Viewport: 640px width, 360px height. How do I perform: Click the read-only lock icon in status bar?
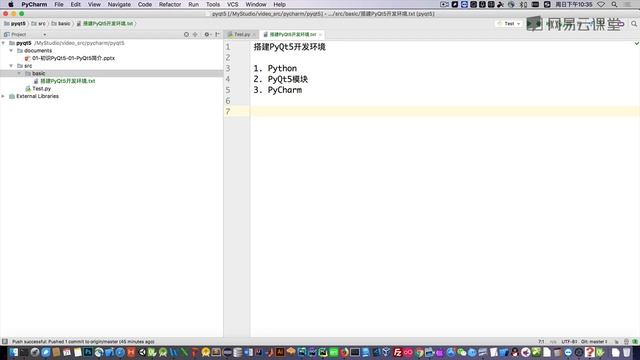click(x=617, y=342)
